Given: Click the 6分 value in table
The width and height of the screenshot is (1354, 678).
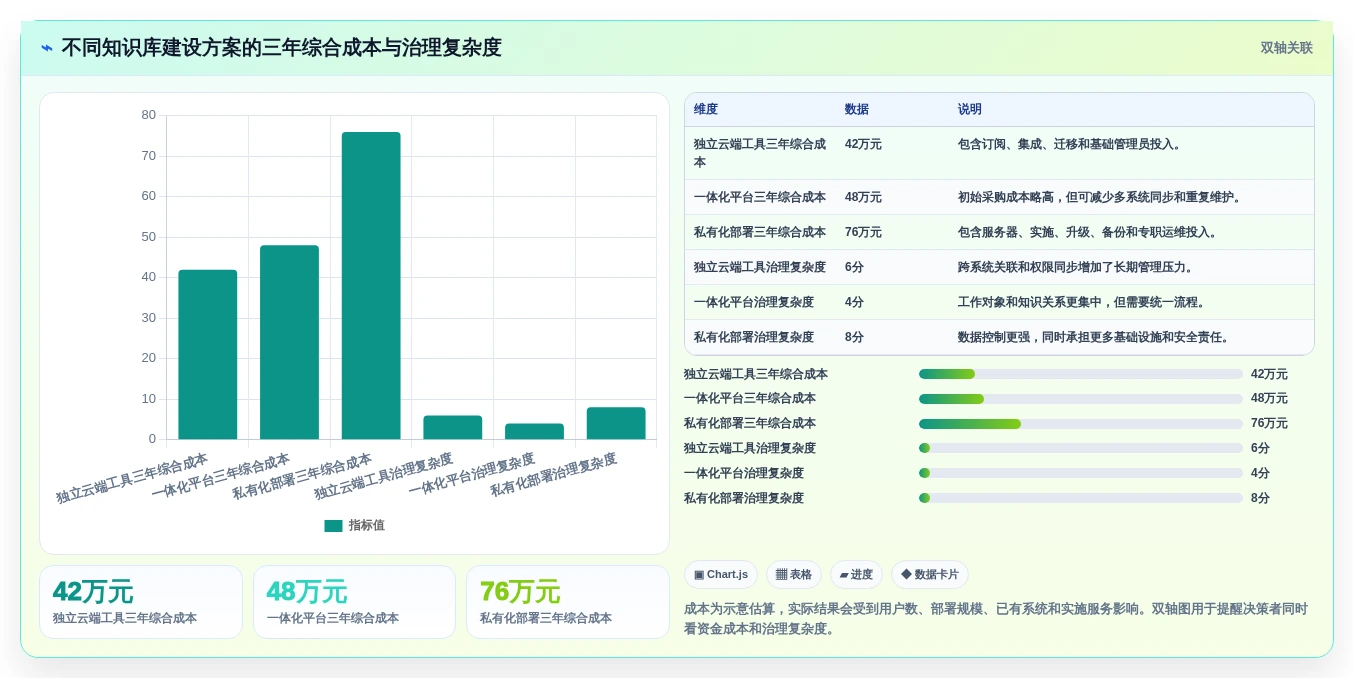Looking at the screenshot, I should 854,267.
